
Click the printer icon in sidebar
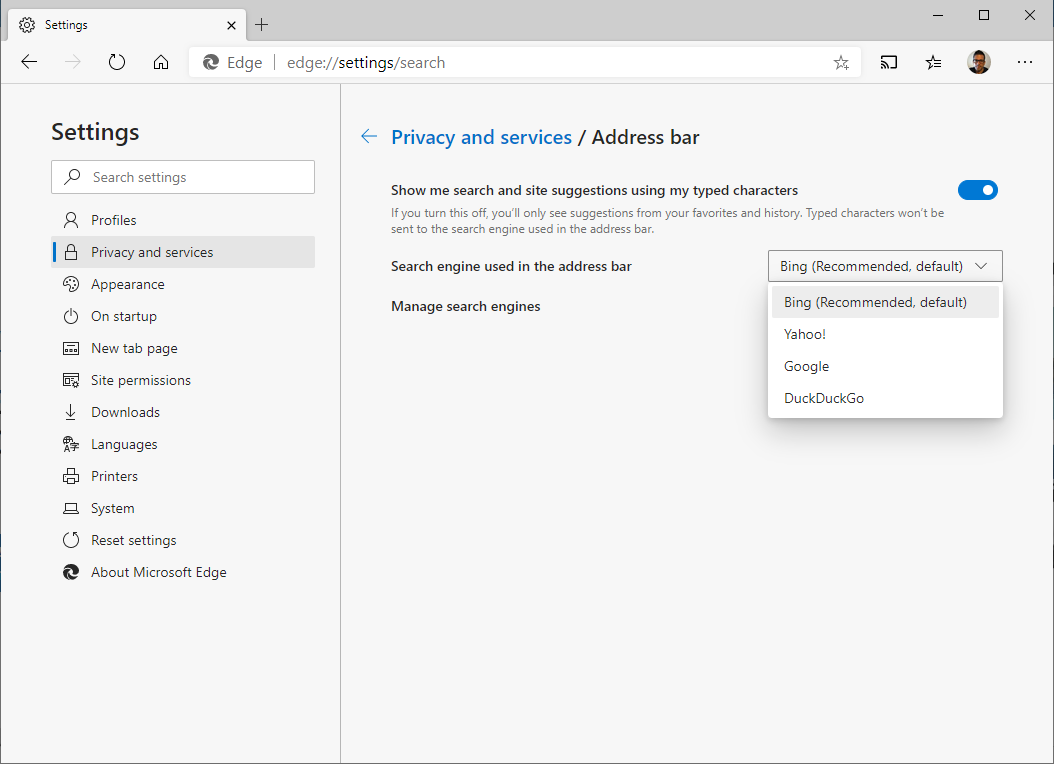pyautogui.click(x=71, y=476)
